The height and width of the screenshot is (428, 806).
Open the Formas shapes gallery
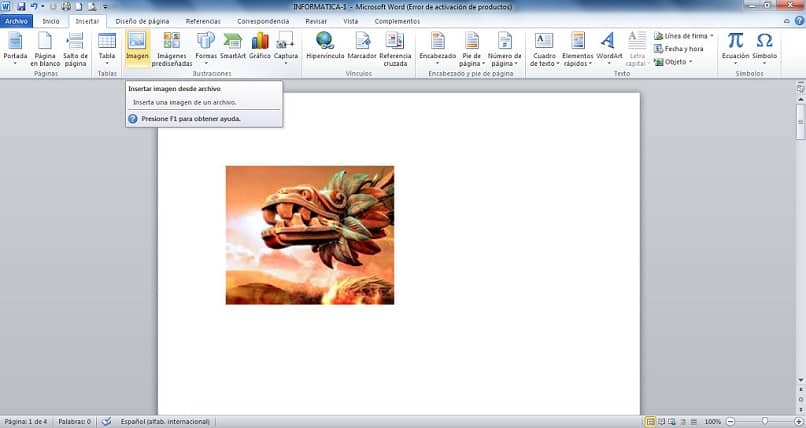point(206,49)
